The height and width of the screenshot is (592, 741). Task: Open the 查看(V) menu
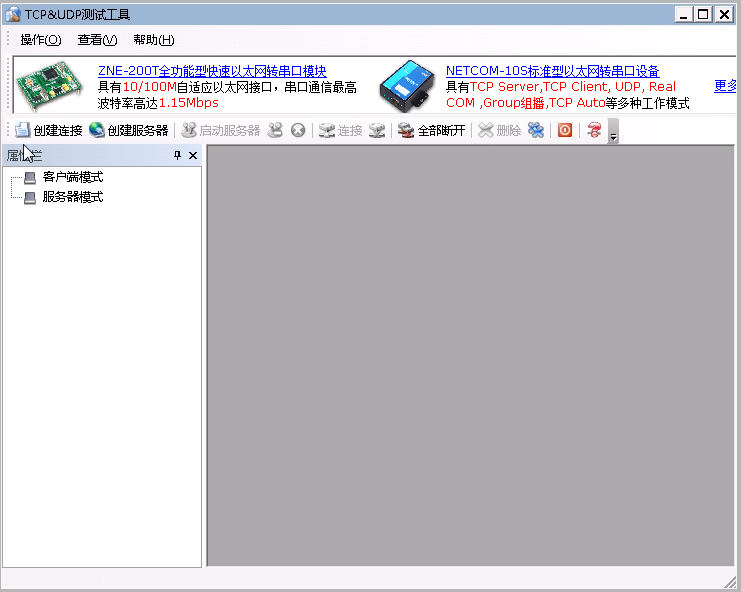pyautogui.click(x=97, y=40)
